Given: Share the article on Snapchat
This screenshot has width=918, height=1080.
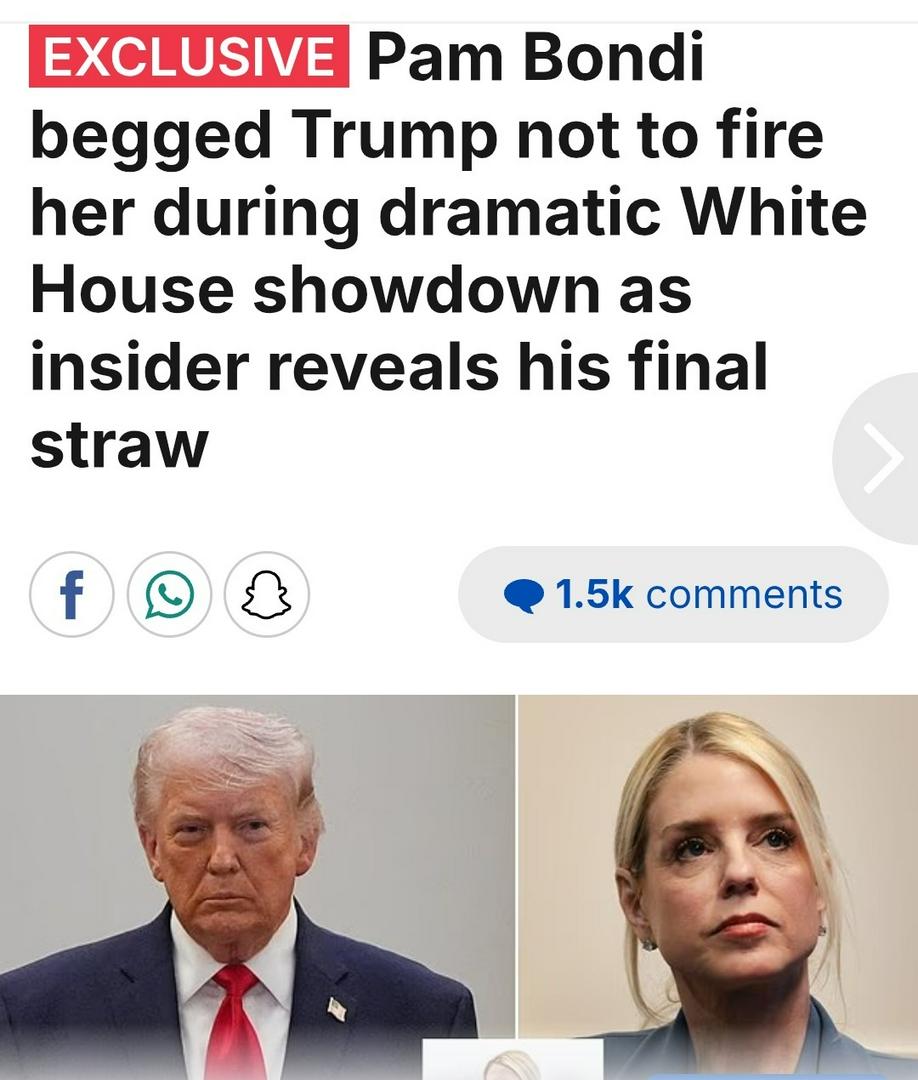Looking at the screenshot, I should tap(267, 594).
